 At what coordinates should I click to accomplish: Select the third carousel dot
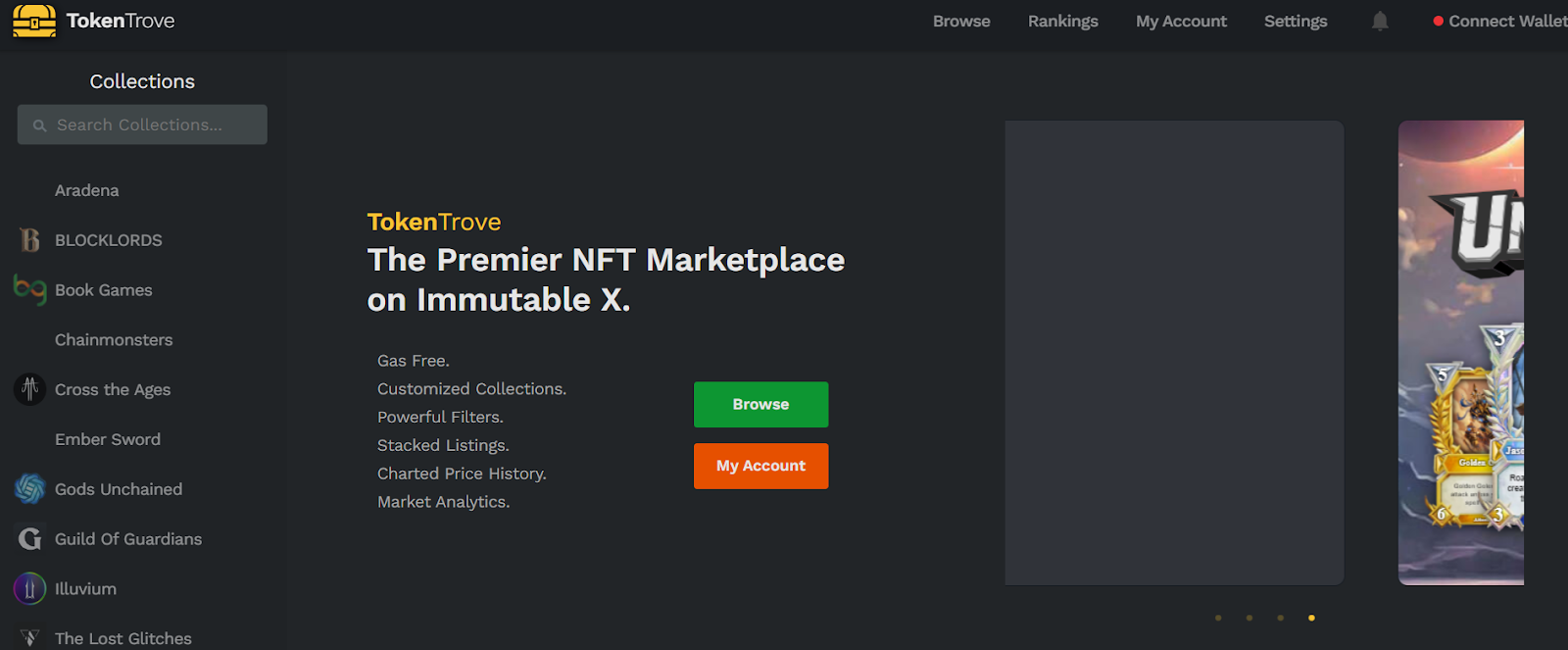[x=1281, y=618]
